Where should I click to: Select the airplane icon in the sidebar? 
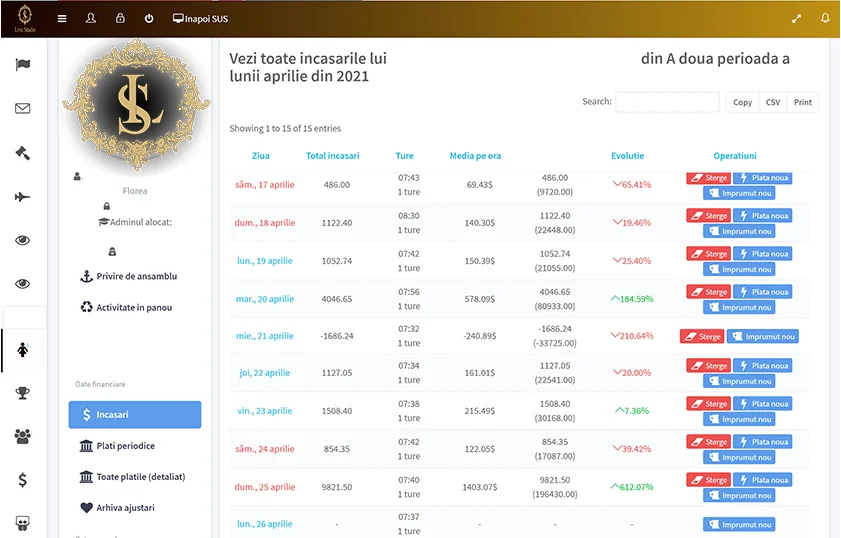tap(23, 197)
